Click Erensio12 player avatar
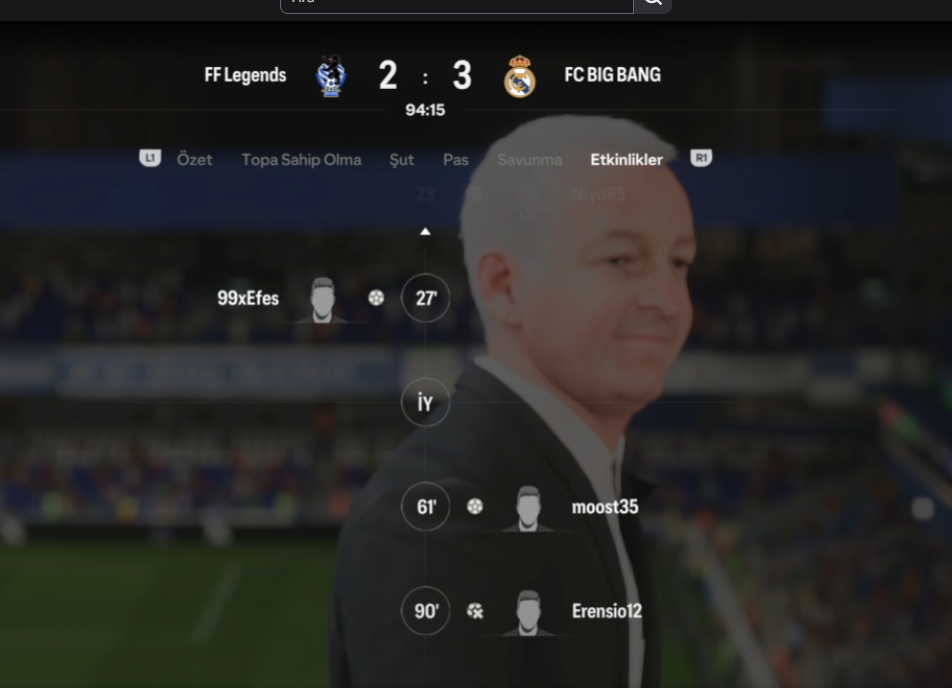Image resolution: width=952 pixels, height=688 pixels. tap(528, 612)
